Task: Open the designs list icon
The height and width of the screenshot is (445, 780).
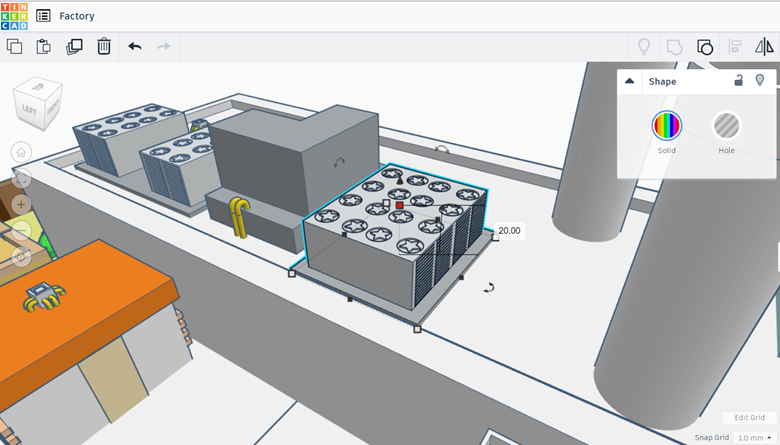Action: point(43,16)
